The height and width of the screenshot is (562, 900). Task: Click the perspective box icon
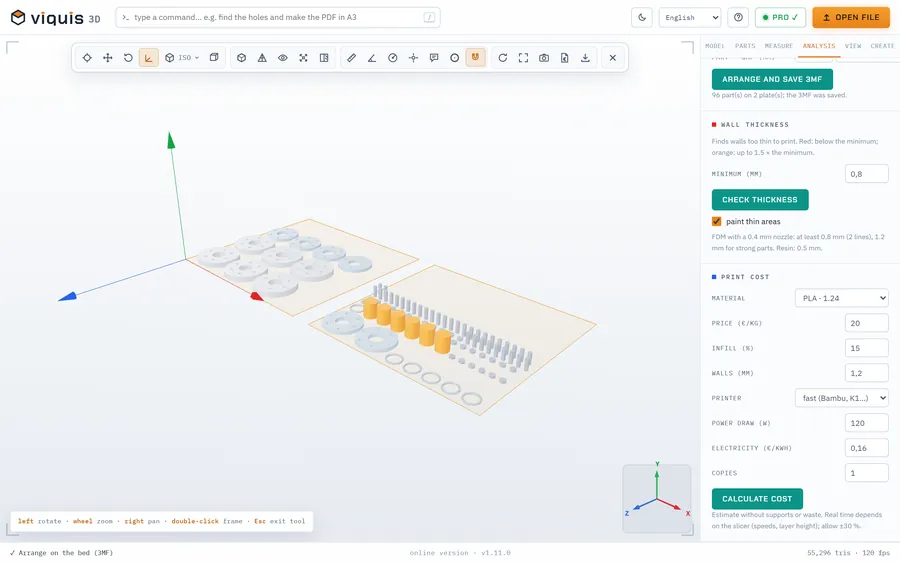click(214, 57)
